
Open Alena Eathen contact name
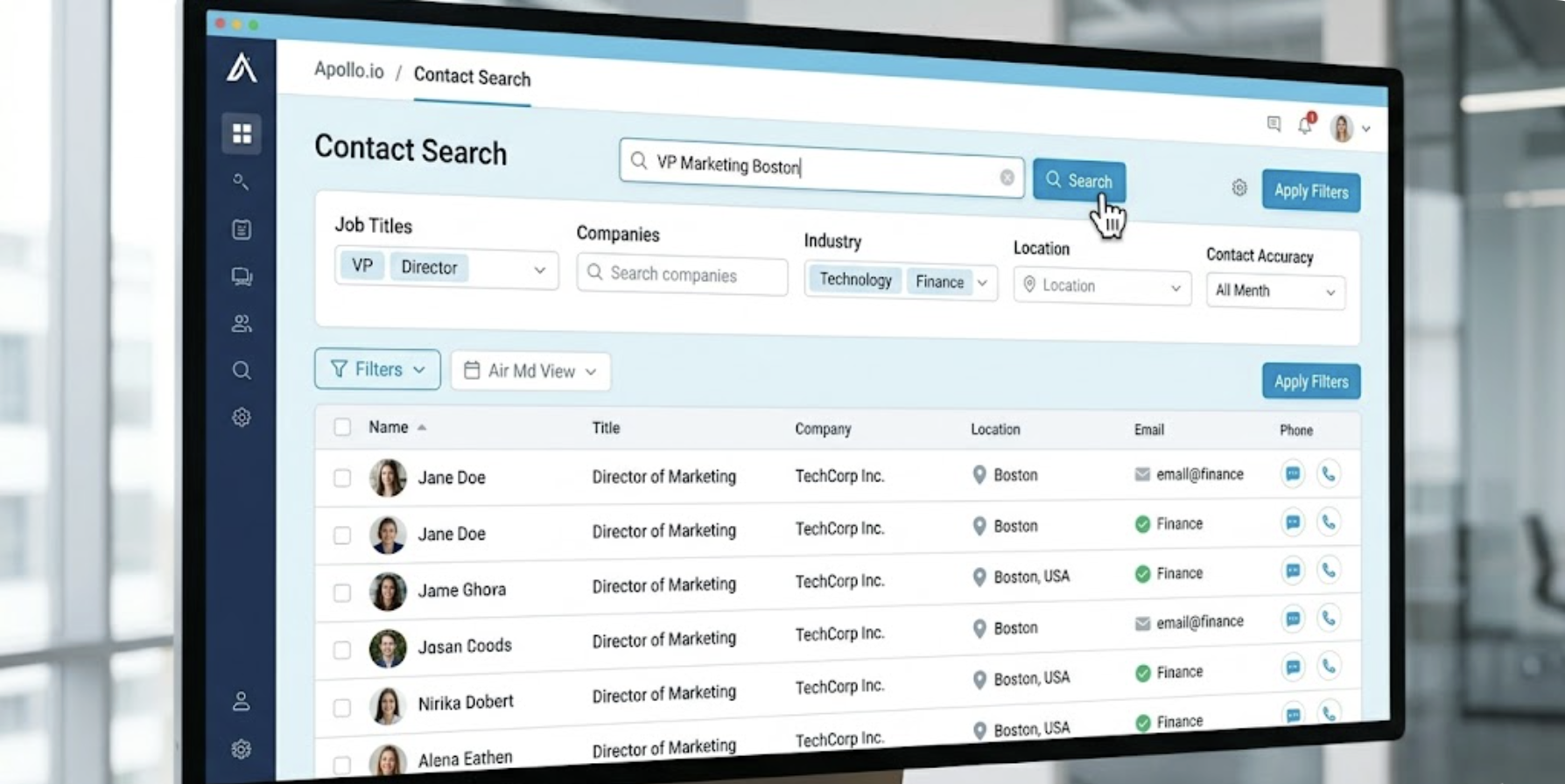click(x=465, y=759)
